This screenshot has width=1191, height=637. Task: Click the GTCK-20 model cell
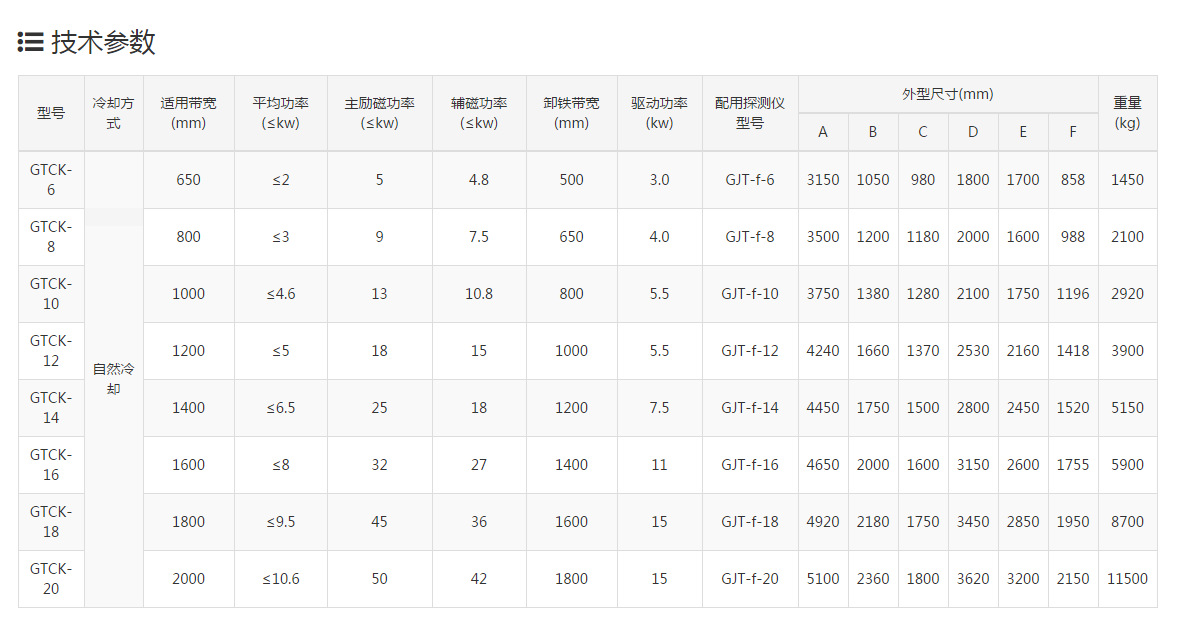[51, 579]
